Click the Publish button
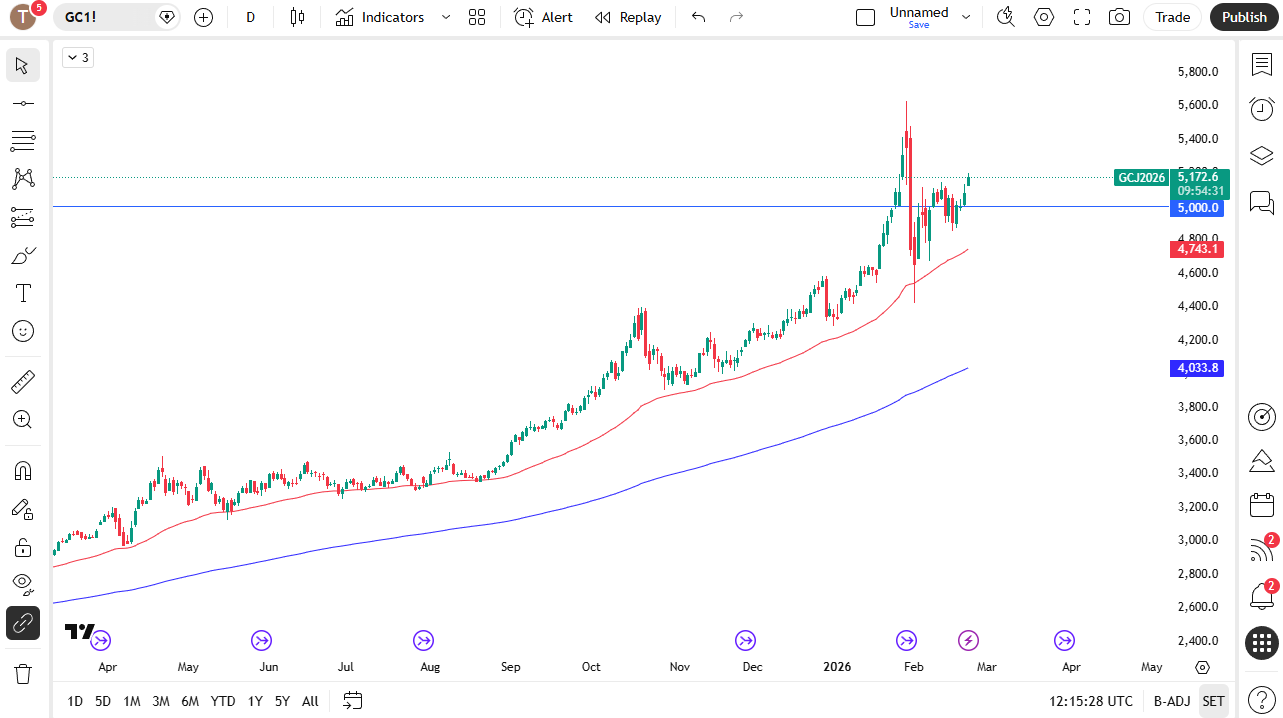This screenshot has height=718, width=1283. coord(1244,17)
